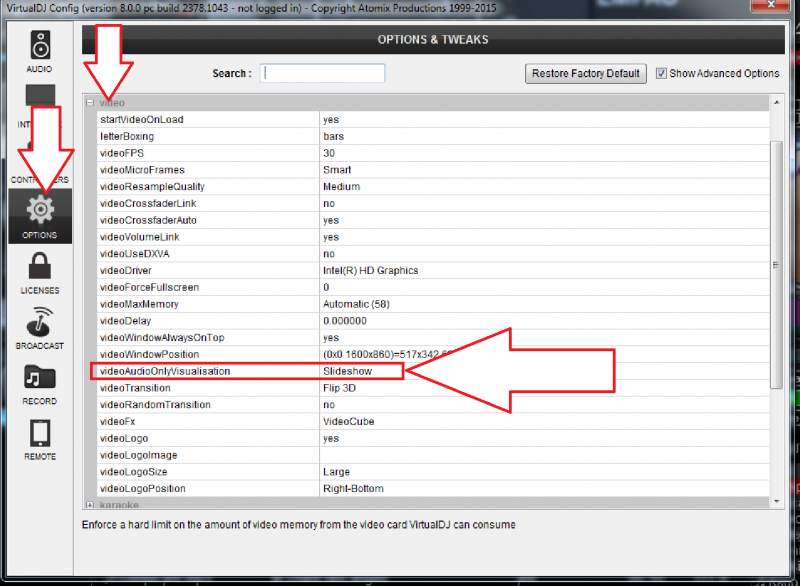Select the videoLogoImage setting
Image resolution: width=800 pixels, height=586 pixels.
pos(139,455)
